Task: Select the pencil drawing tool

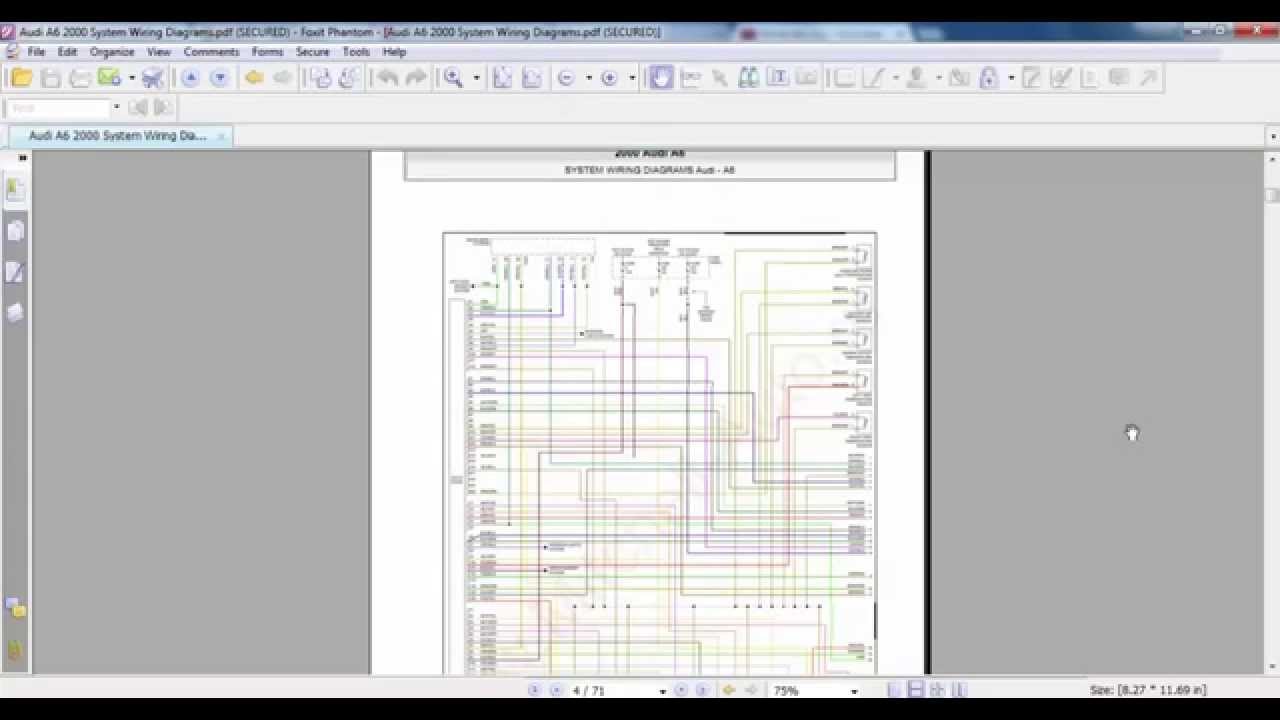Action: (x=873, y=78)
